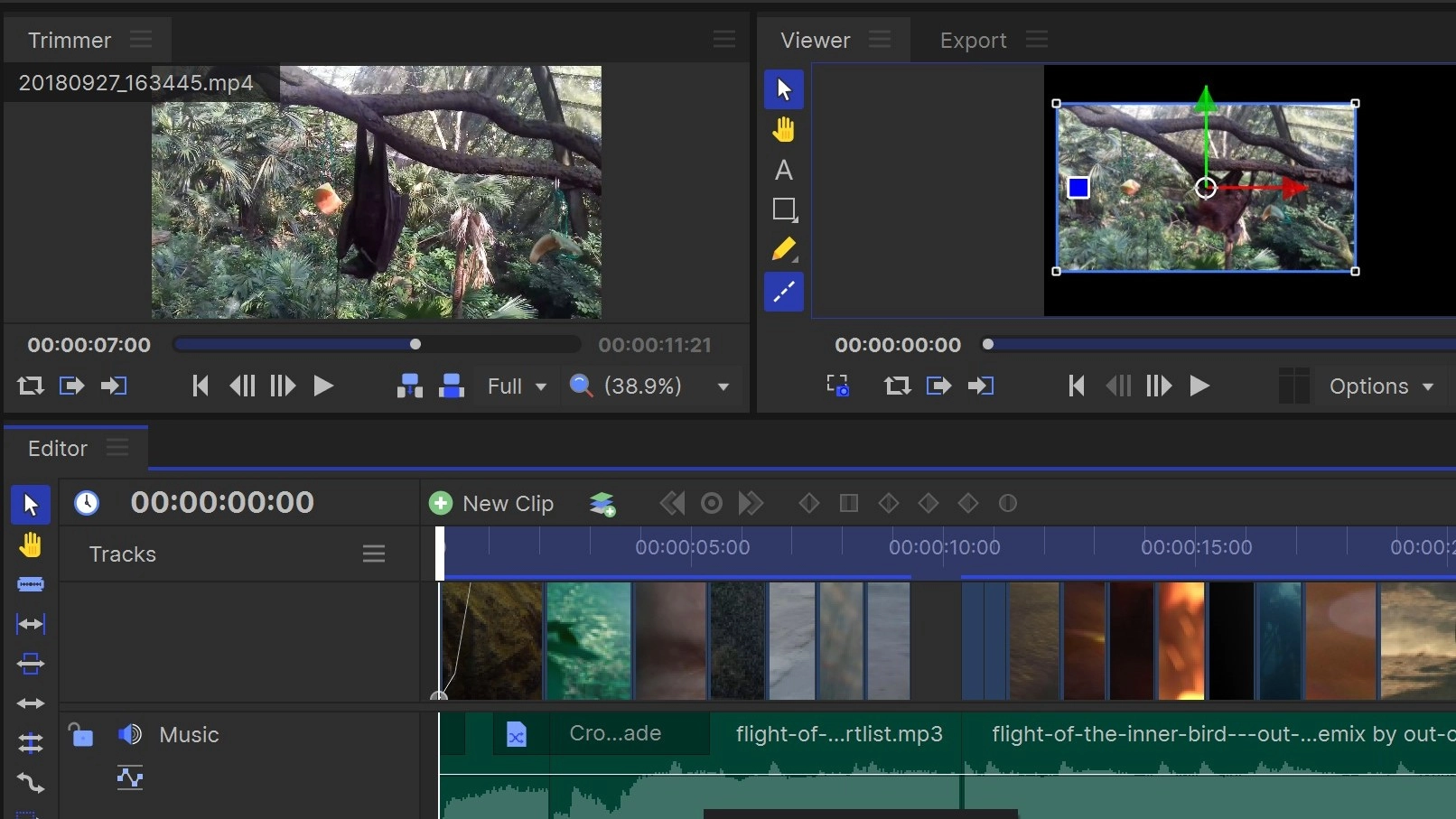Toggle lock on the Music track
The image size is (1456, 819).
81,735
